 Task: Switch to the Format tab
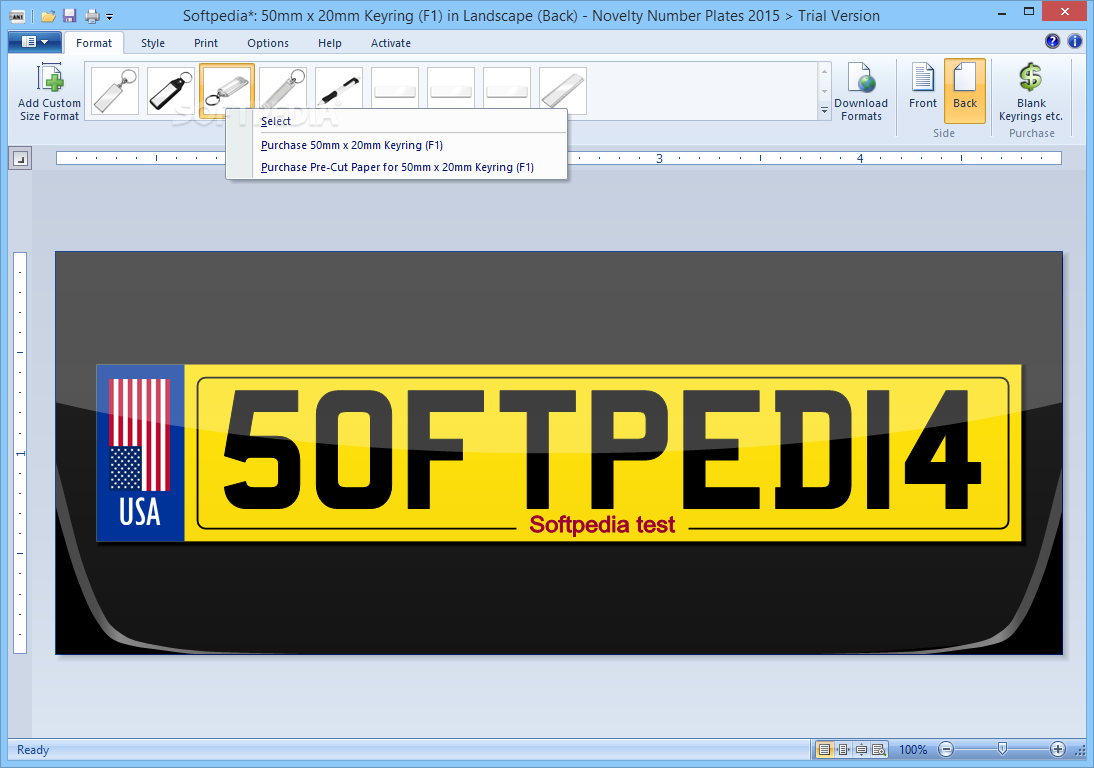pos(93,43)
